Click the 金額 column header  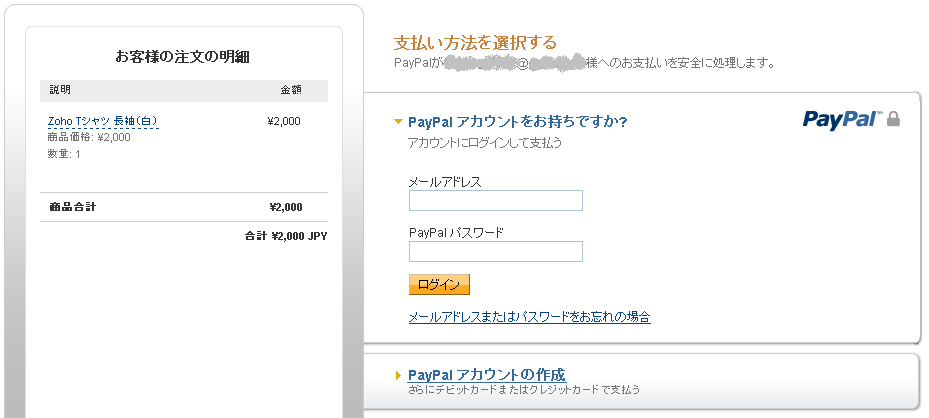(291, 90)
